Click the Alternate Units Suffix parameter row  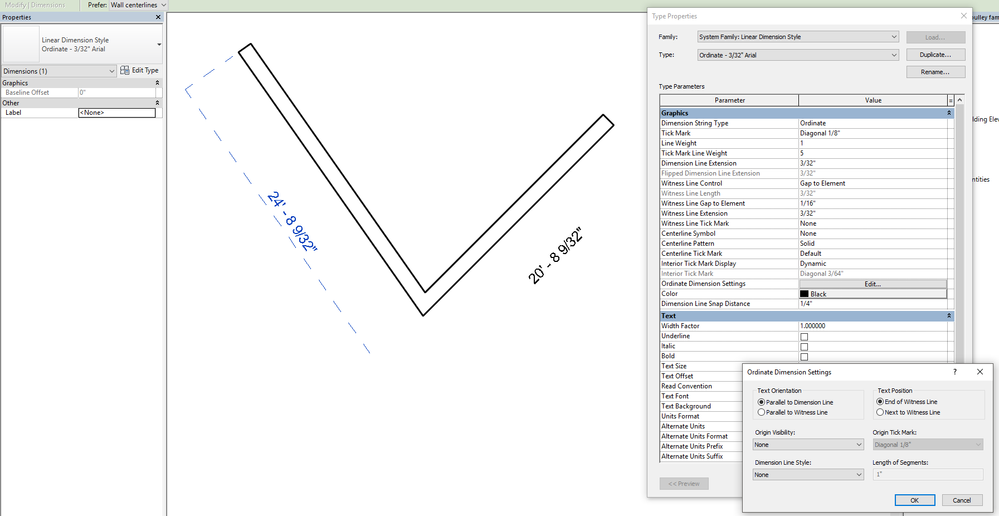point(701,457)
